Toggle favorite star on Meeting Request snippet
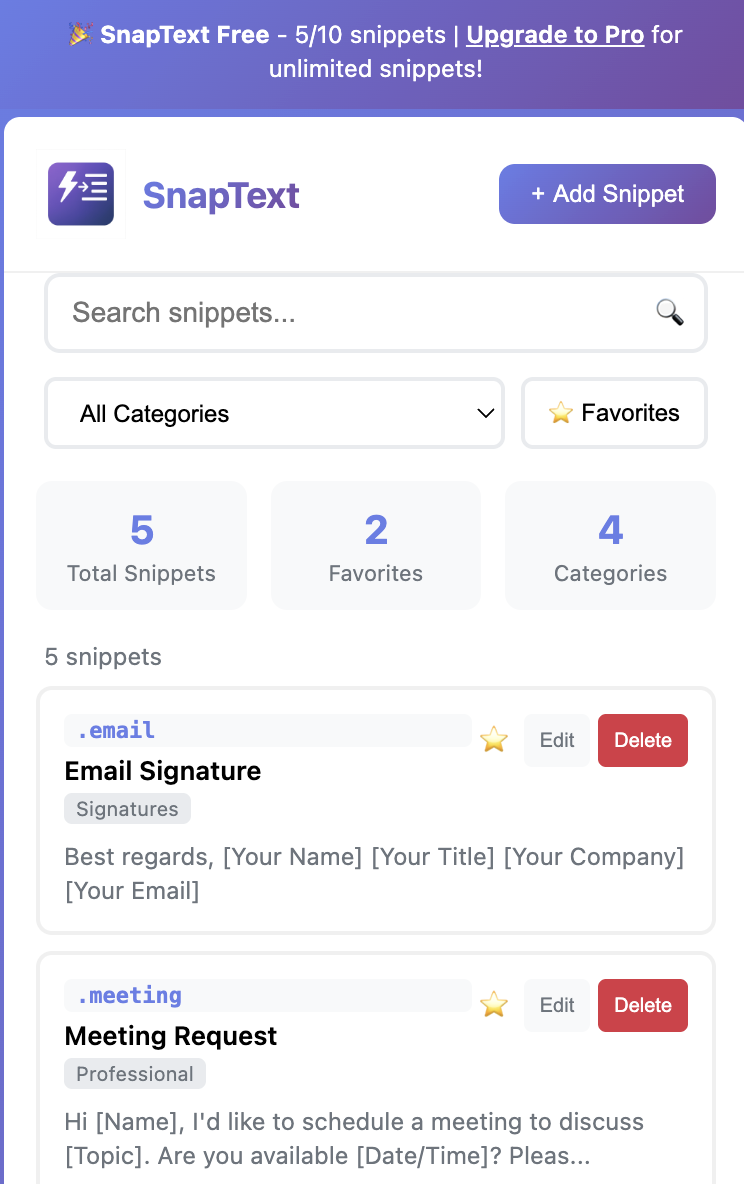 coord(494,1004)
